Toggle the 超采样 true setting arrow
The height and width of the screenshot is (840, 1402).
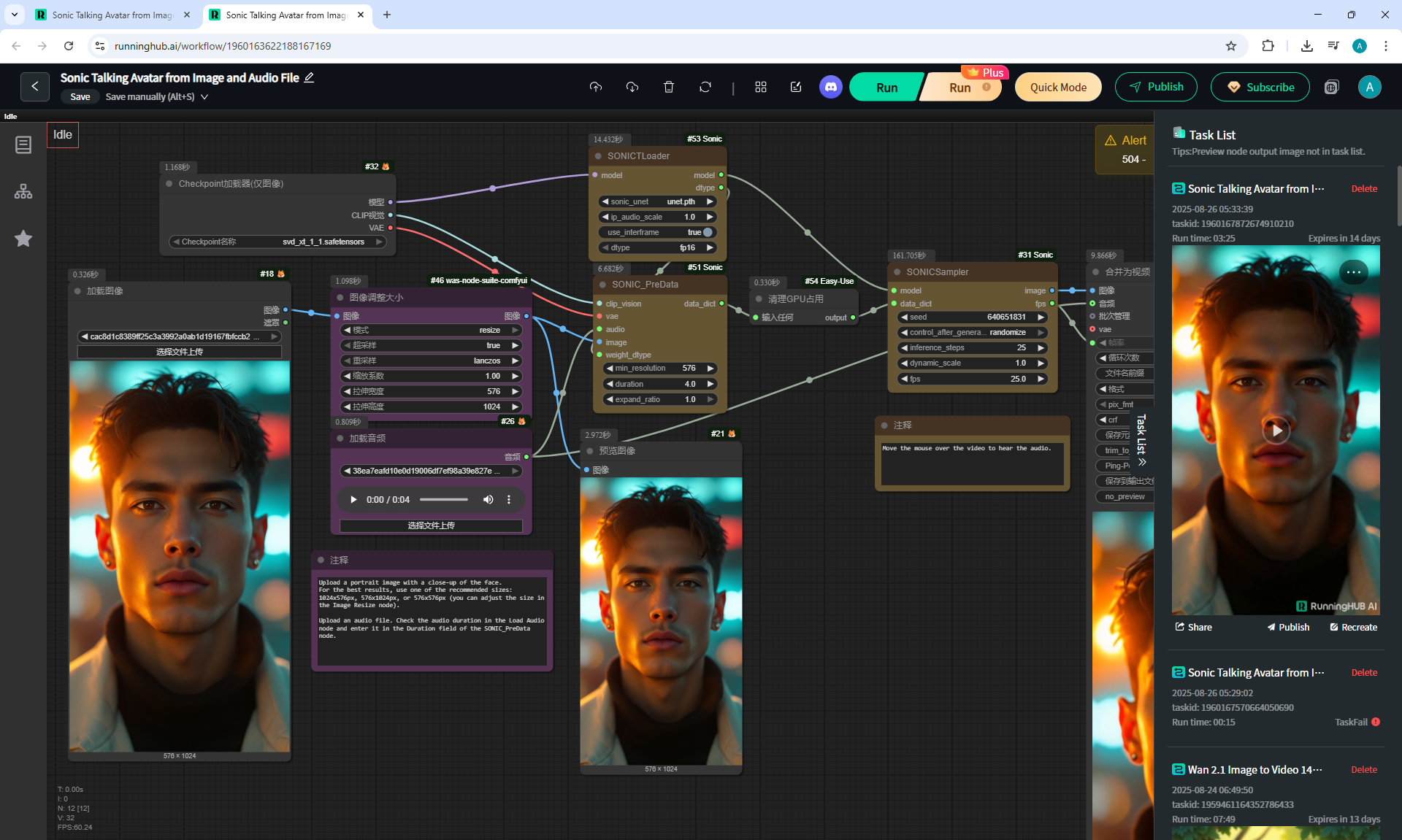[x=515, y=345]
